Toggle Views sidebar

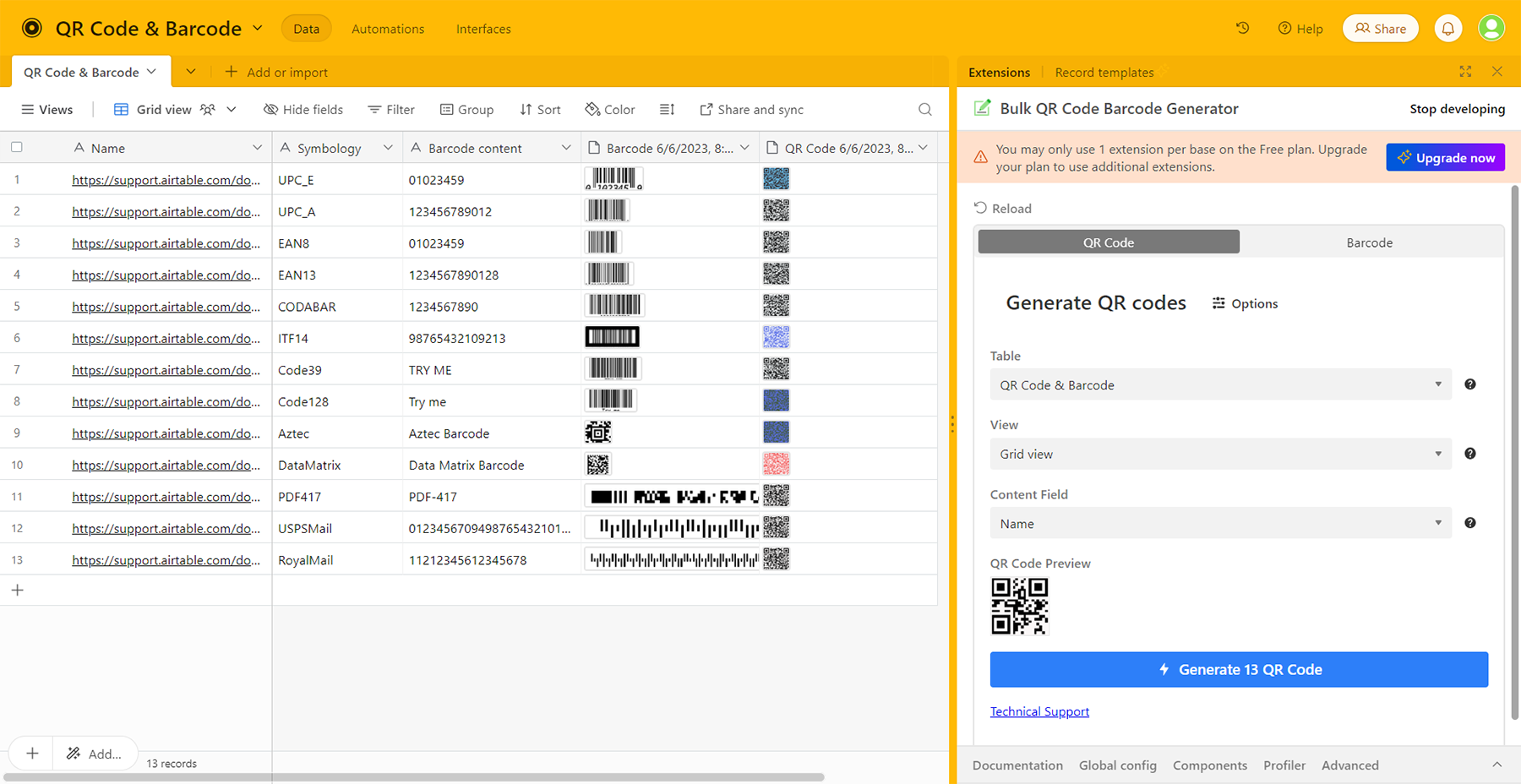[x=46, y=109]
